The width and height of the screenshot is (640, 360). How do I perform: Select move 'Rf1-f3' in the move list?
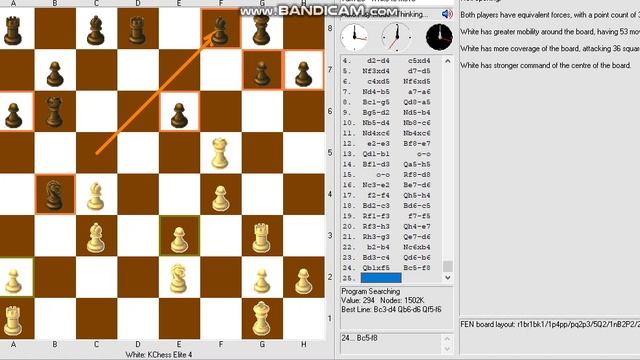[x=376, y=216]
